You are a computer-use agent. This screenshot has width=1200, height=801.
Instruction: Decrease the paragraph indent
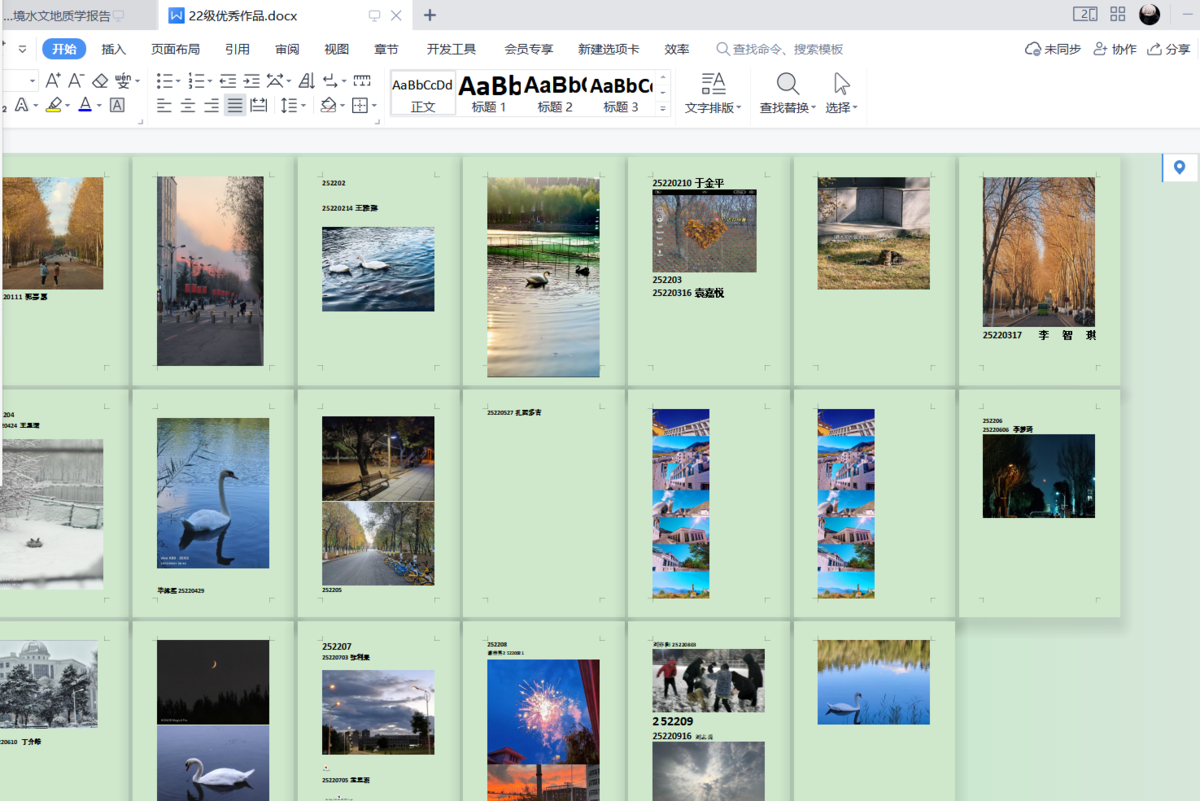pos(228,81)
